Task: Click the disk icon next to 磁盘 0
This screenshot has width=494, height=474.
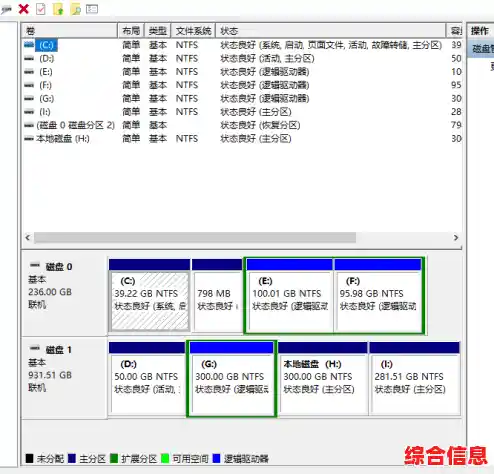Action: (35, 265)
